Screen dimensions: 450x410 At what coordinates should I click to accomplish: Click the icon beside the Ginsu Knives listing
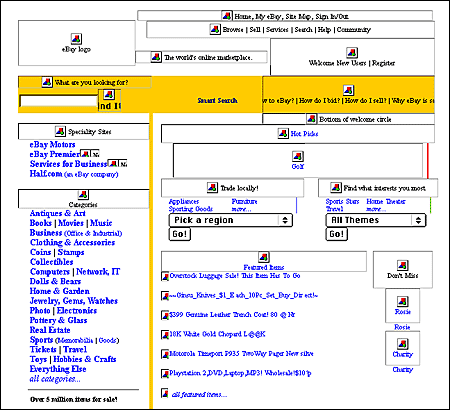coord(165,296)
